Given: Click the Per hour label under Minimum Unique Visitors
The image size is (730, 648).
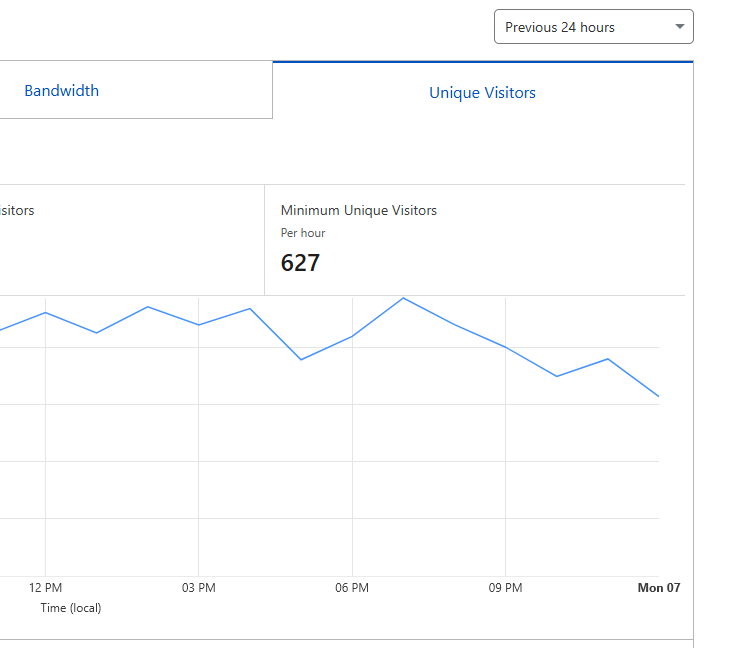Looking at the screenshot, I should pyautogui.click(x=303, y=233).
